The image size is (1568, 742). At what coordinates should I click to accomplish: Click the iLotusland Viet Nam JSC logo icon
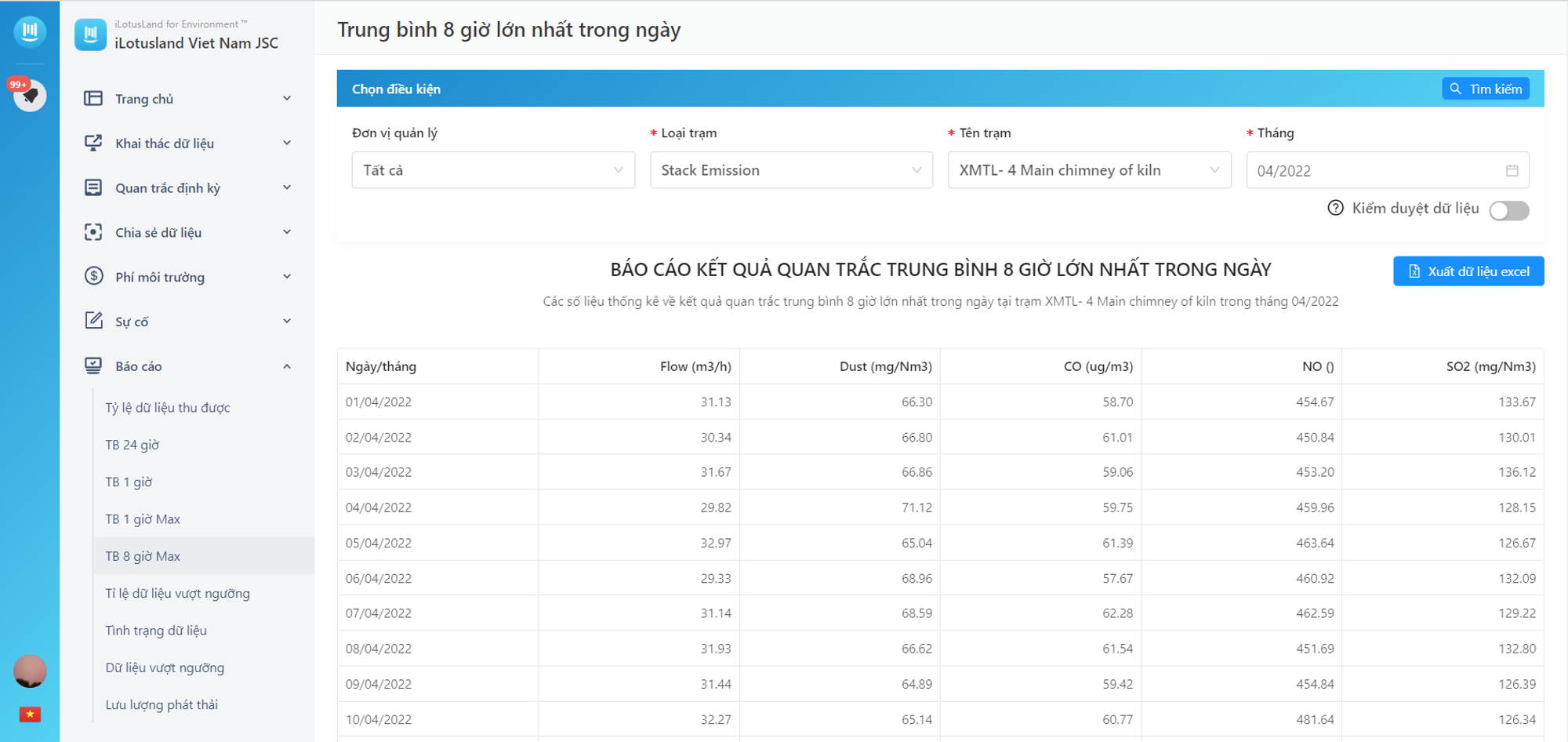[x=90, y=35]
